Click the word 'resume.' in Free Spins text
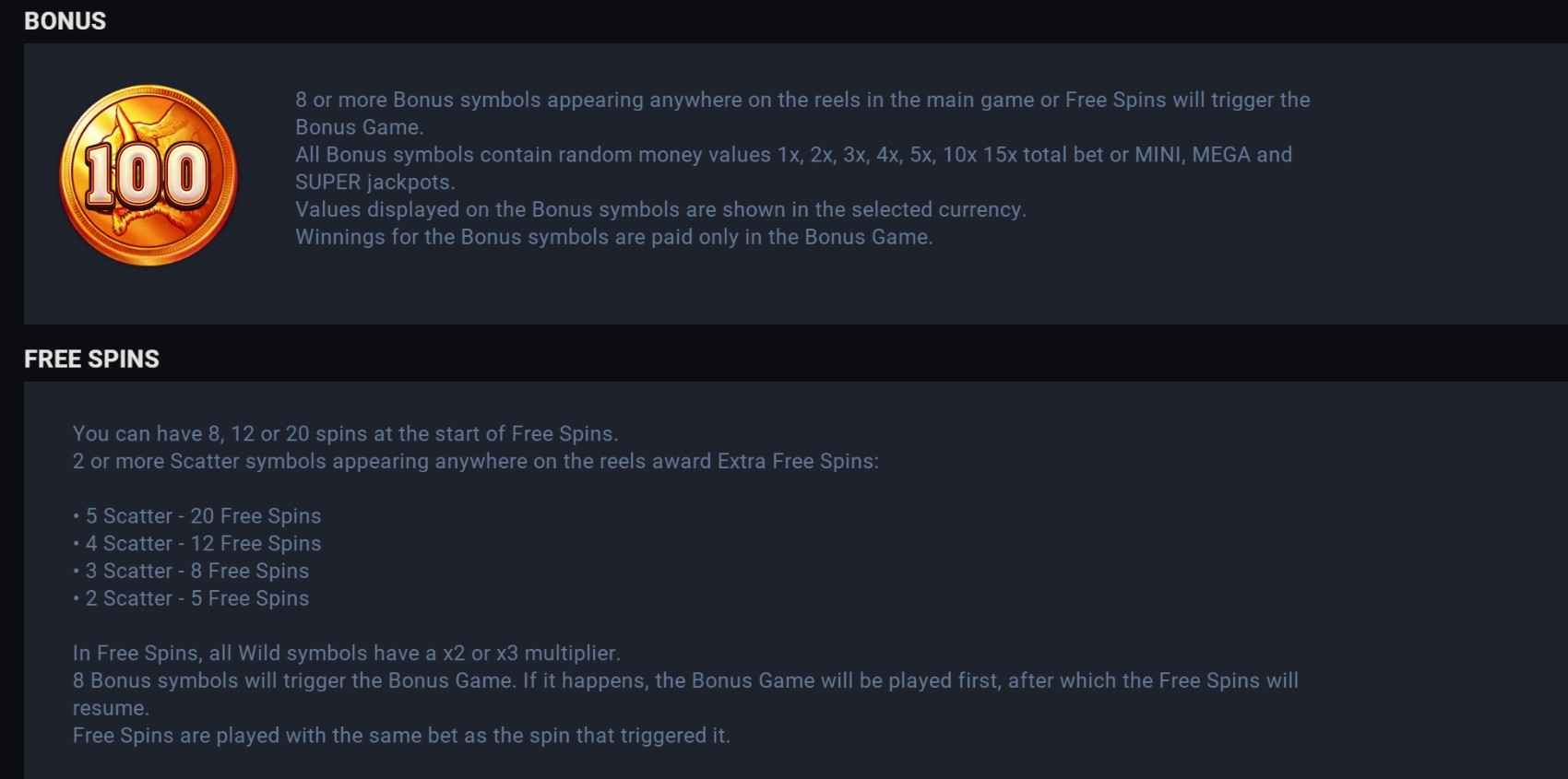The height and width of the screenshot is (779, 1568). [111, 709]
